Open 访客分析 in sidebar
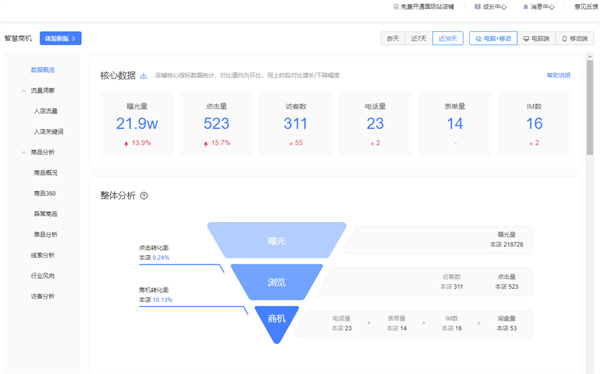This screenshot has width=600, height=374. pos(42,296)
